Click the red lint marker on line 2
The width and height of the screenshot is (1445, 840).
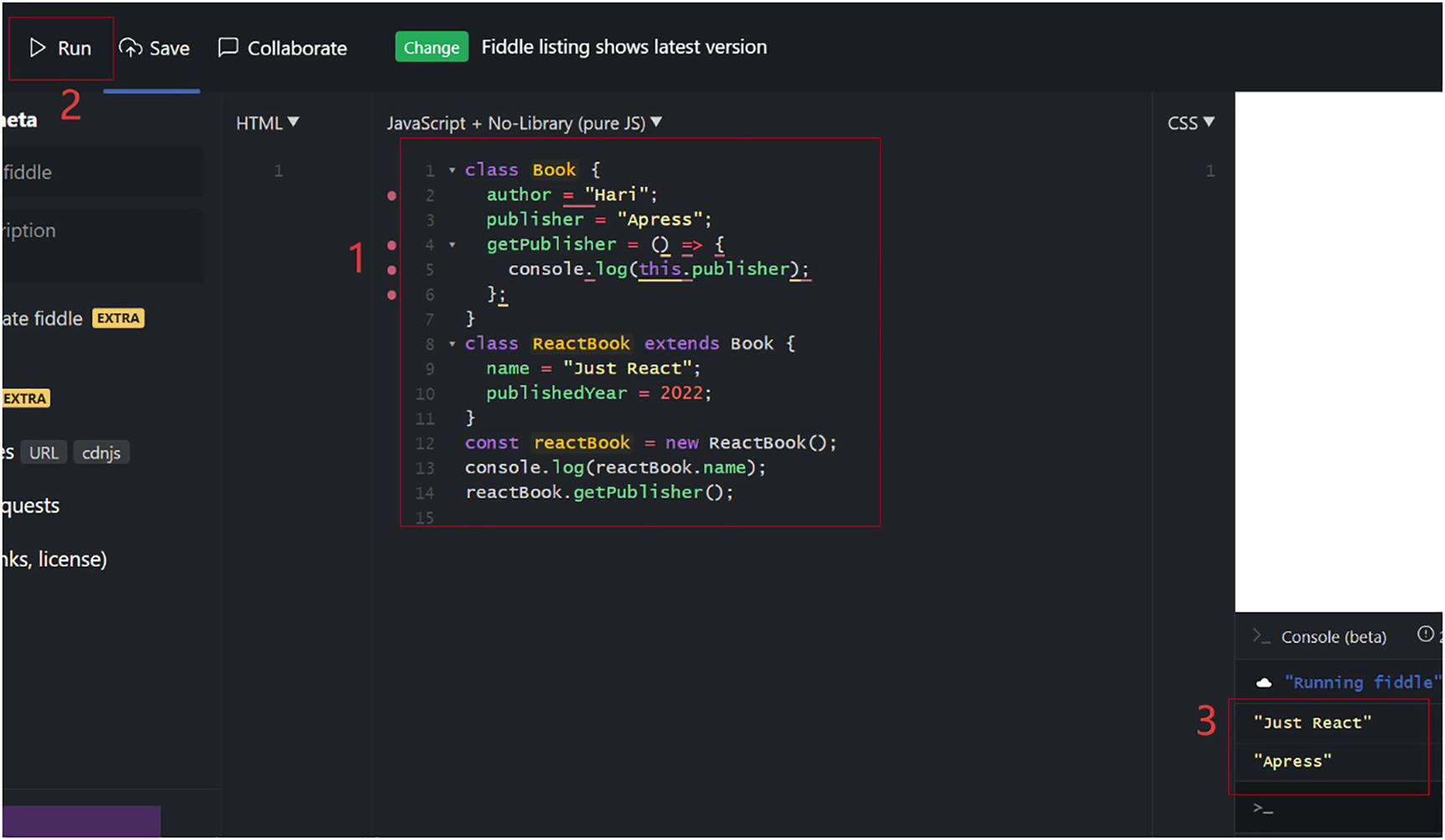[x=392, y=196]
